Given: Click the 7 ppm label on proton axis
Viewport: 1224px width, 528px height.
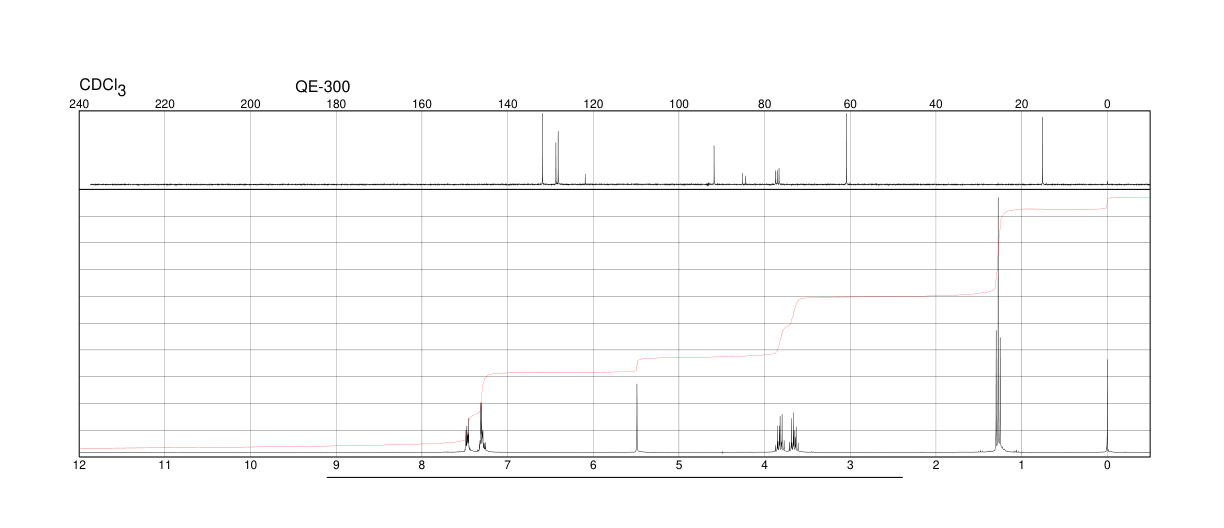Looking at the screenshot, I should [x=508, y=466].
